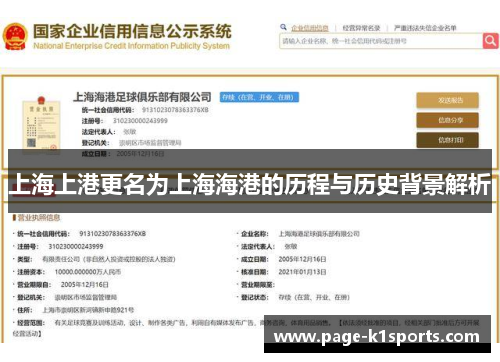Image resolution: width=500 pixels, height=362 pixels.
Task: Click the 信息打印 button
Action: 447,140
